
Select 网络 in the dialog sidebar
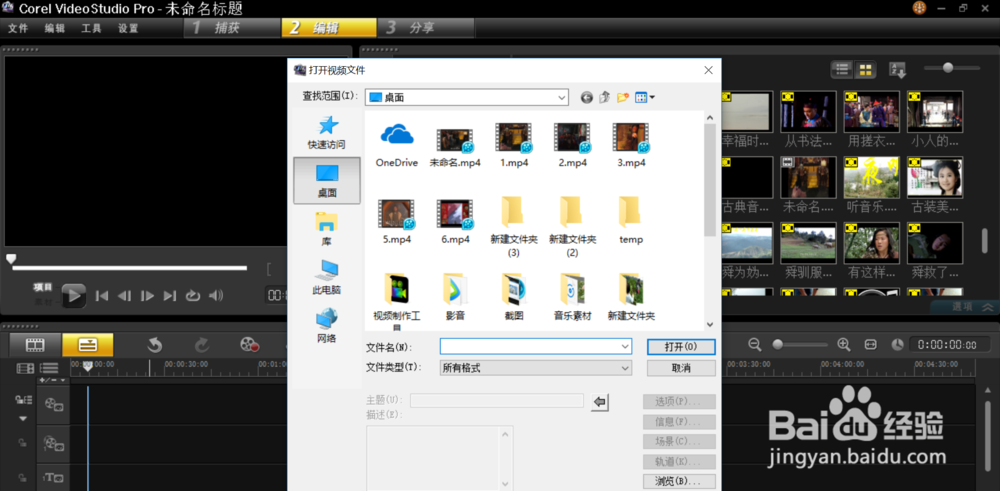[x=327, y=325]
